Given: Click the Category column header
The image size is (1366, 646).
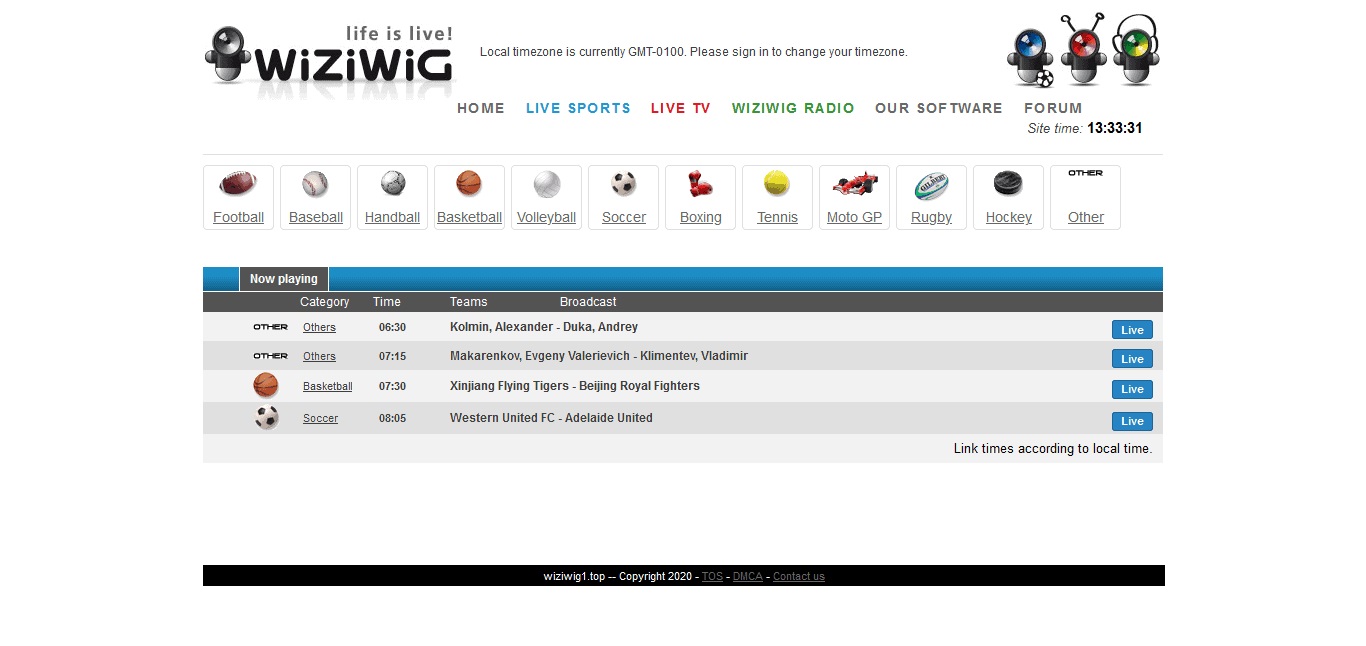Looking at the screenshot, I should [325, 302].
